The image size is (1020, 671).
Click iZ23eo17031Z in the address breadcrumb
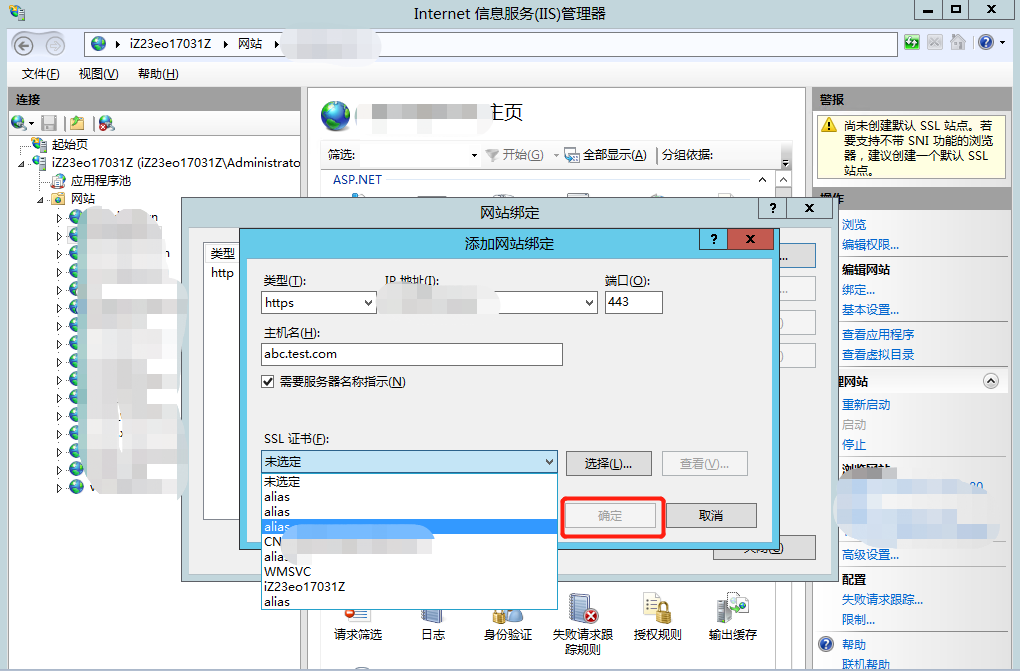pyautogui.click(x=170, y=44)
